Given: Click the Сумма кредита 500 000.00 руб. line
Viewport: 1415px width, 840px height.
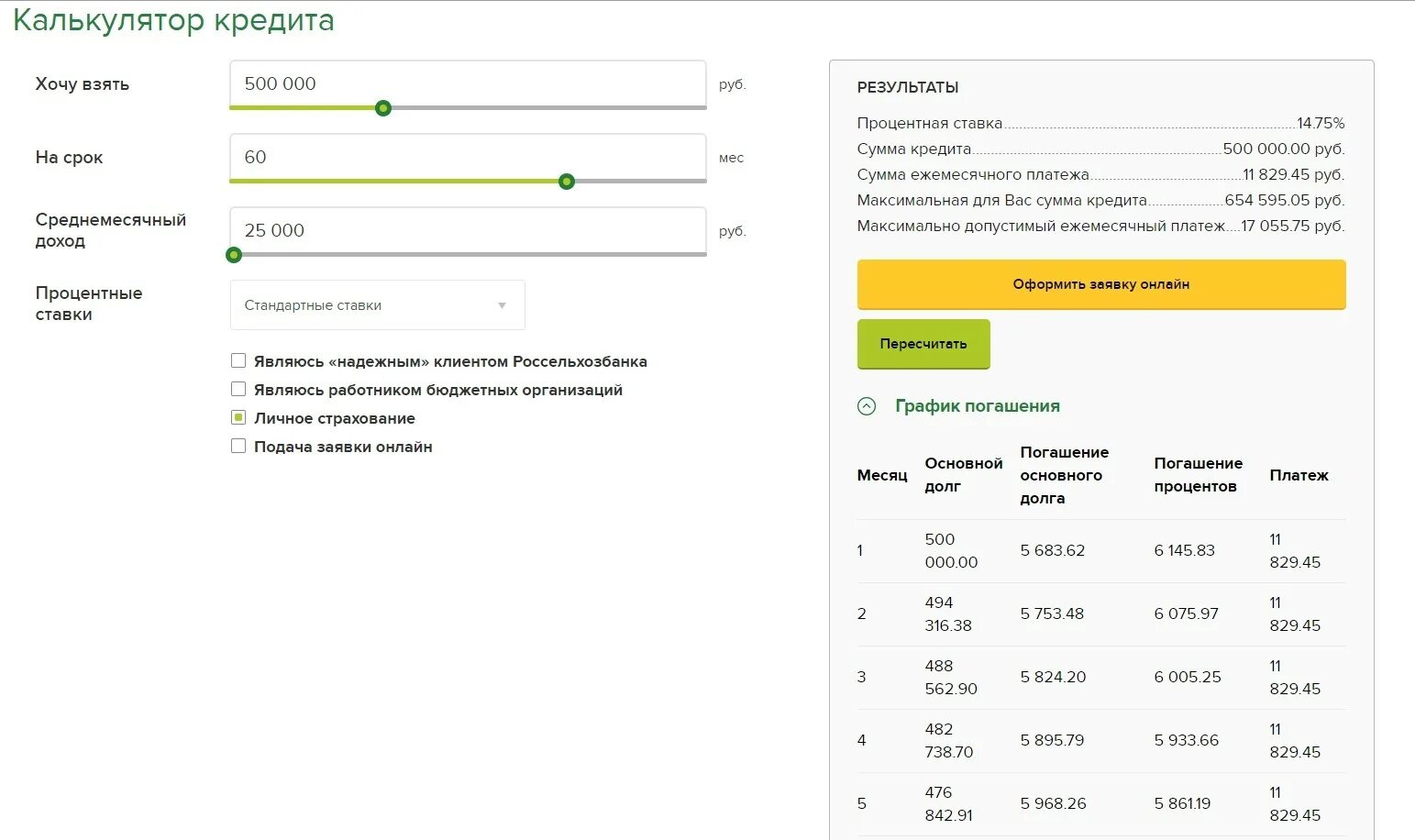Looking at the screenshot, I should (x=1100, y=149).
